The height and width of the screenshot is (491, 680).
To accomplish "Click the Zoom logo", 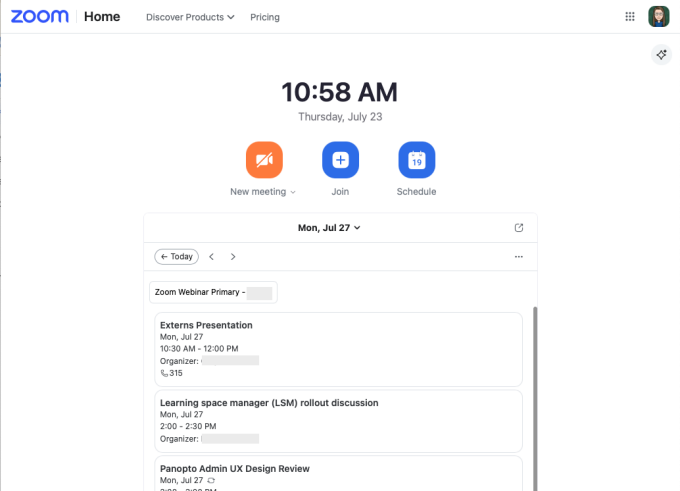I will click(x=39, y=16).
